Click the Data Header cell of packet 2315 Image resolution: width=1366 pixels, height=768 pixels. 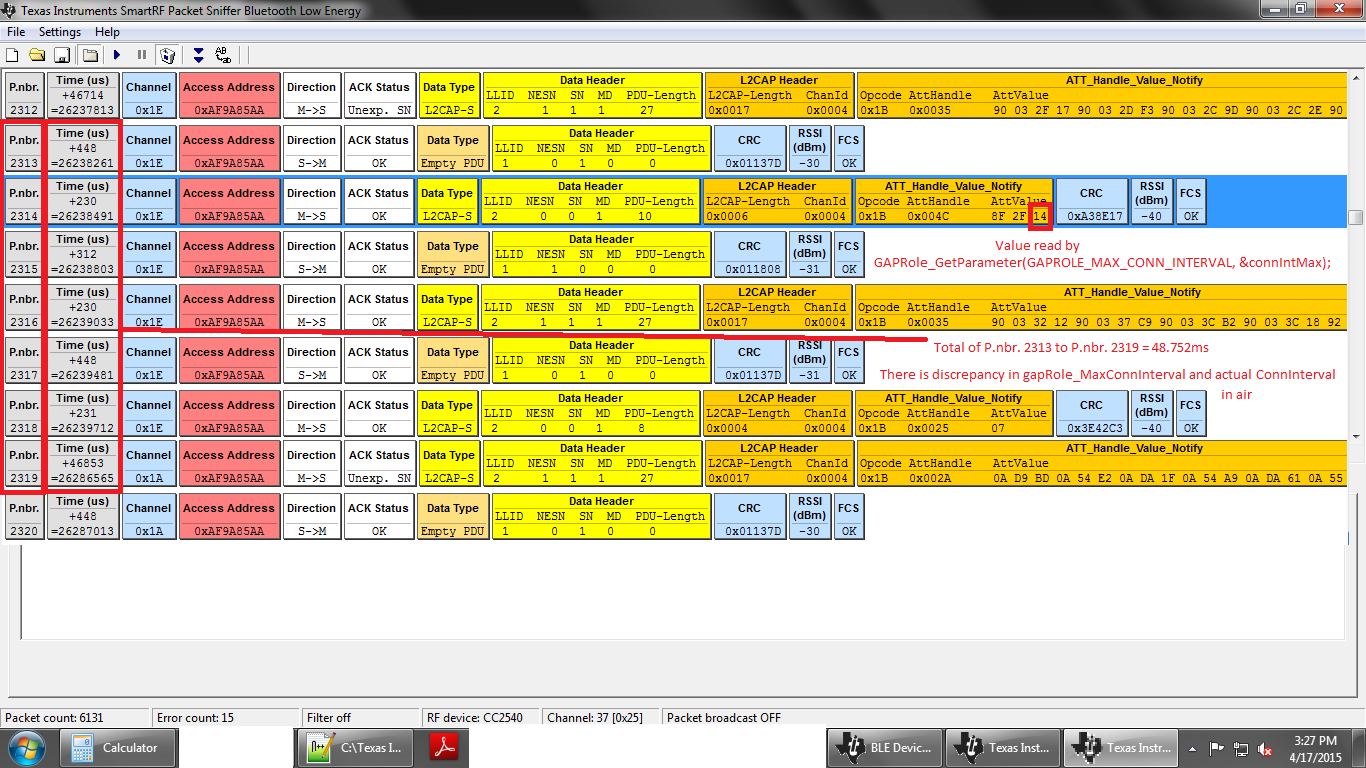602,255
